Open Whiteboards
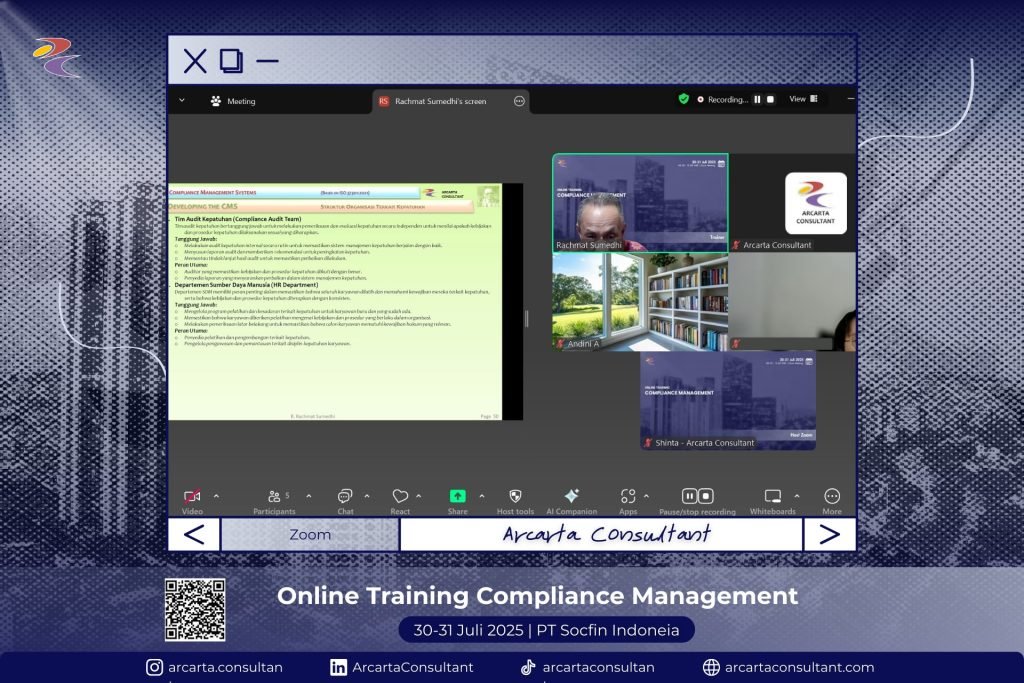The image size is (1024, 683). (x=772, y=496)
